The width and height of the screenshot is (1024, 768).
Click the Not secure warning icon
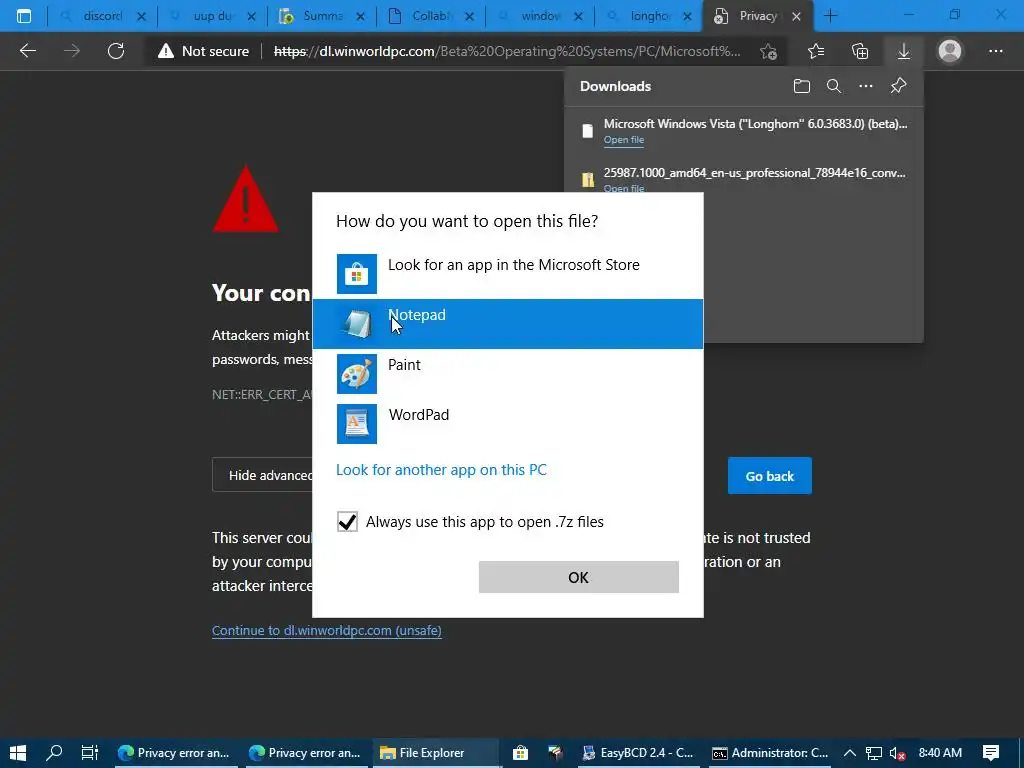166,51
